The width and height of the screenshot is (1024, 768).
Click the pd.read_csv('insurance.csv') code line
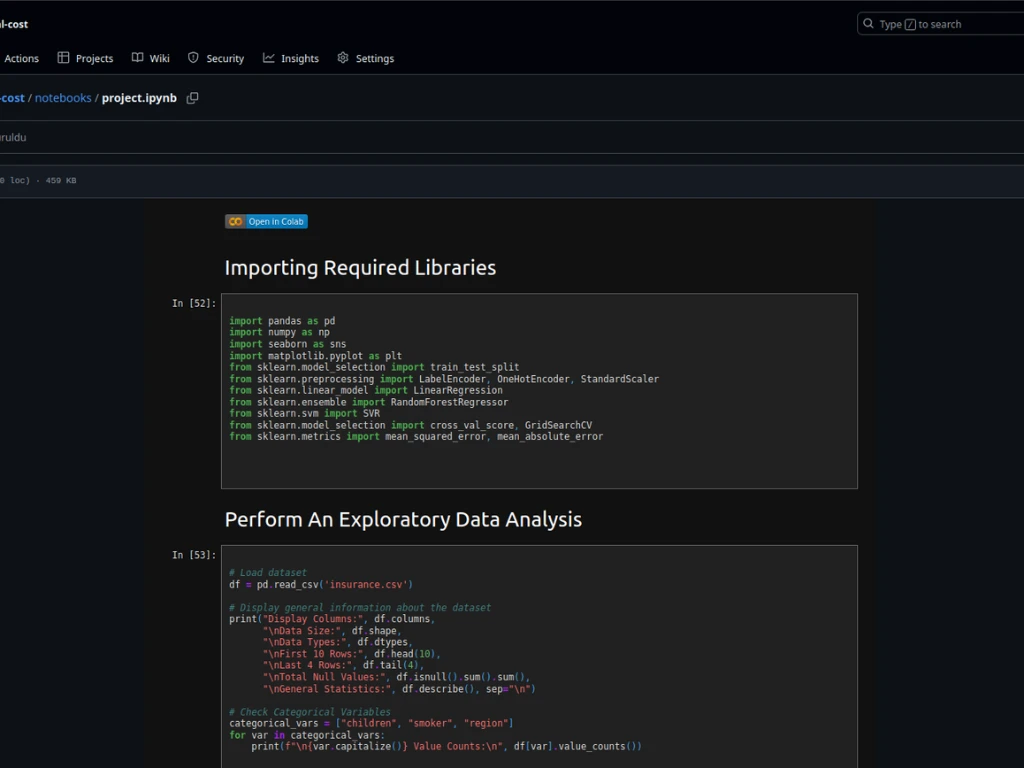(x=320, y=584)
